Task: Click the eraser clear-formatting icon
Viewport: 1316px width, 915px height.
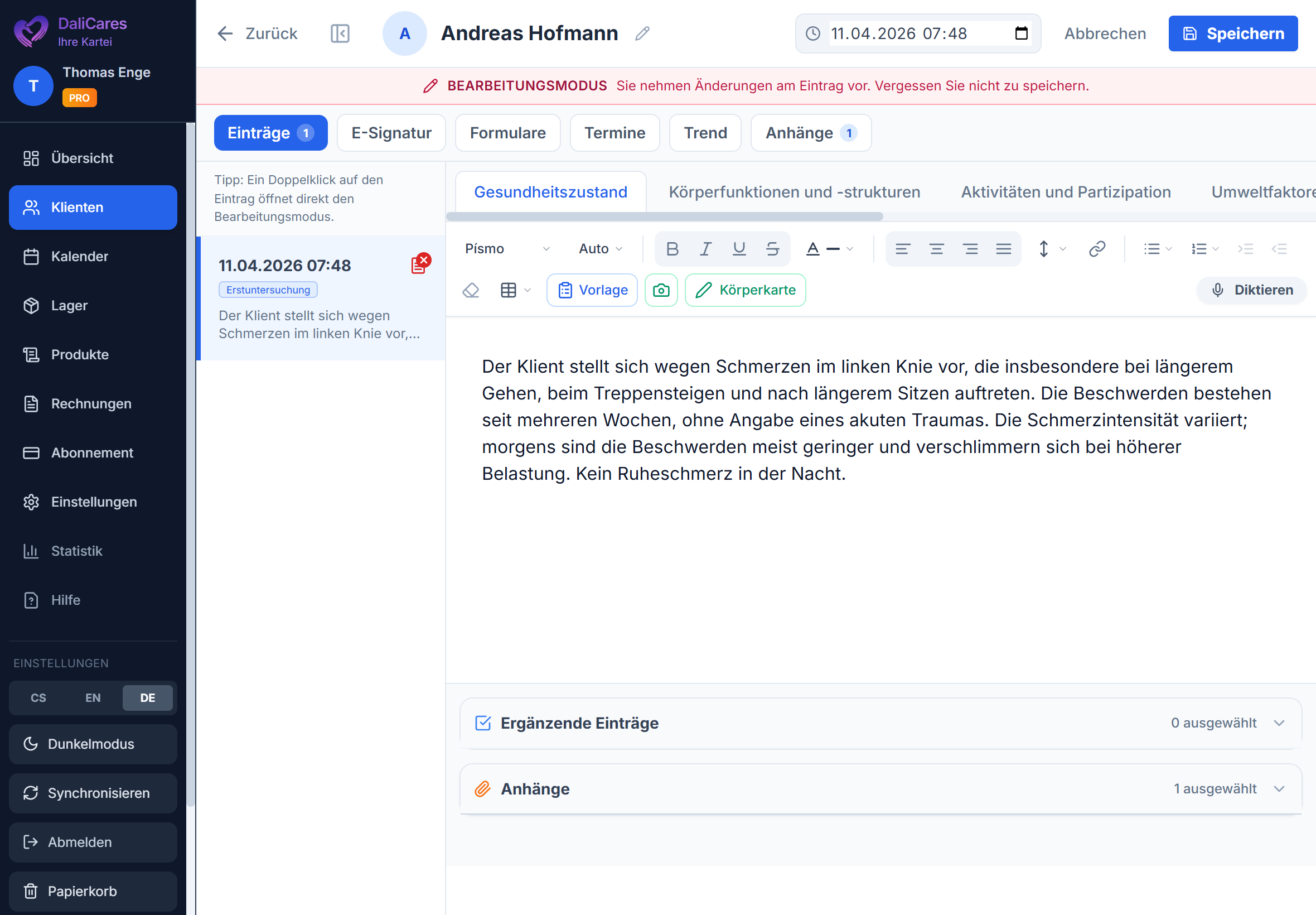Action: pyautogui.click(x=471, y=290)
